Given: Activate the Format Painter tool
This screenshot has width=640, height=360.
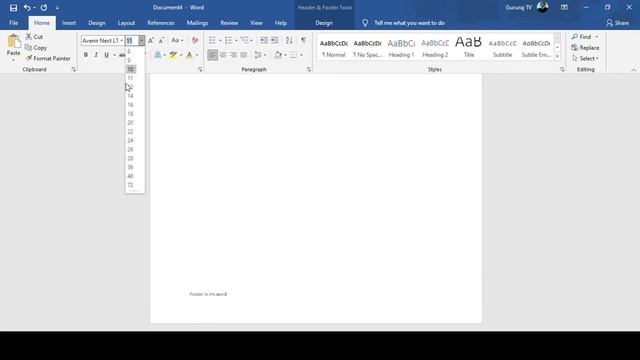Looking at the screenshot, I should click(x=48, y=58).
